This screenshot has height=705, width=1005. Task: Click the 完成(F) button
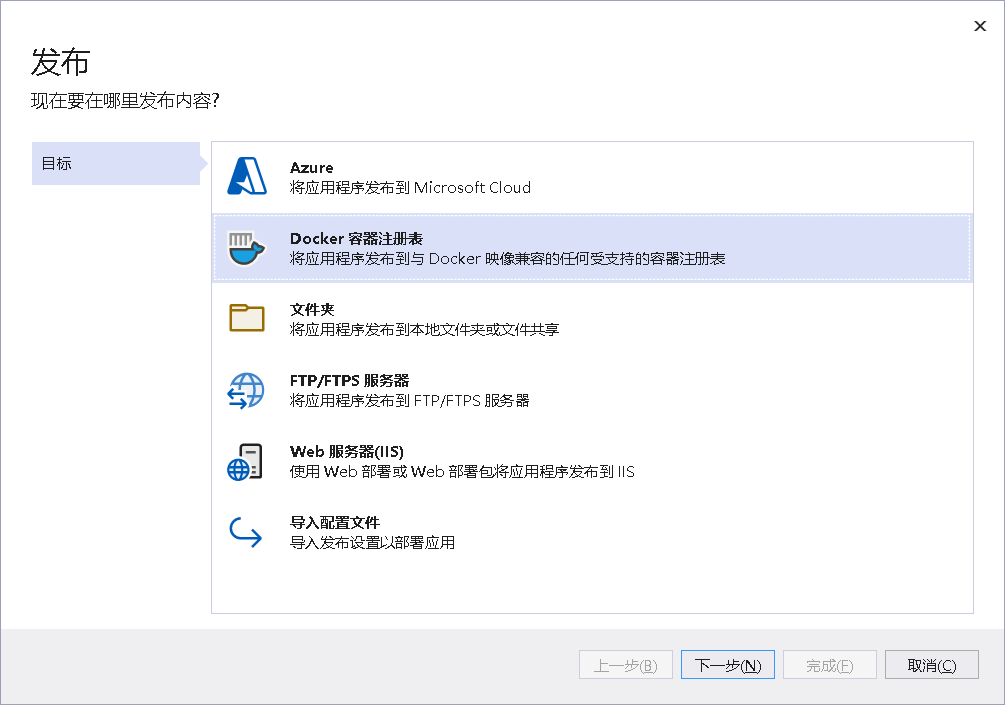829,665
